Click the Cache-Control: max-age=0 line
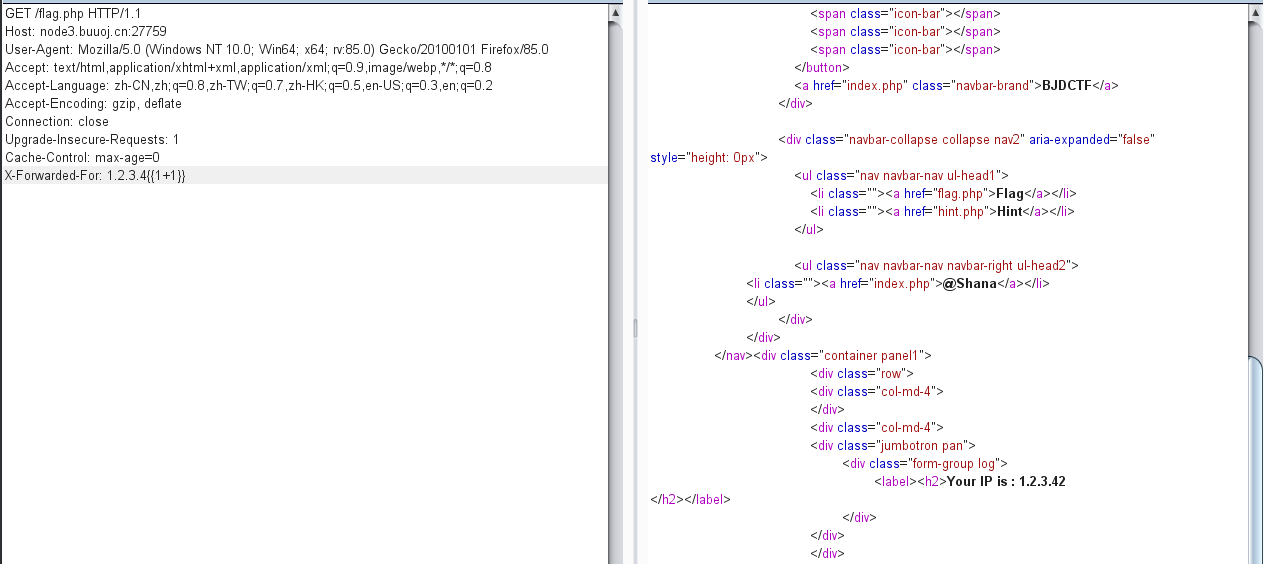The width and height of the screenshot is (1264, 564). pos(82,157)
